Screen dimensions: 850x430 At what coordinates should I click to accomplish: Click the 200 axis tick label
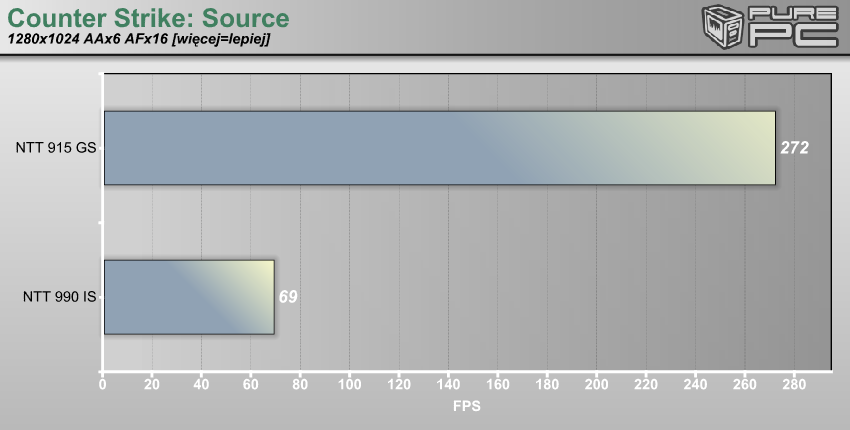click(x=596, y=384)
